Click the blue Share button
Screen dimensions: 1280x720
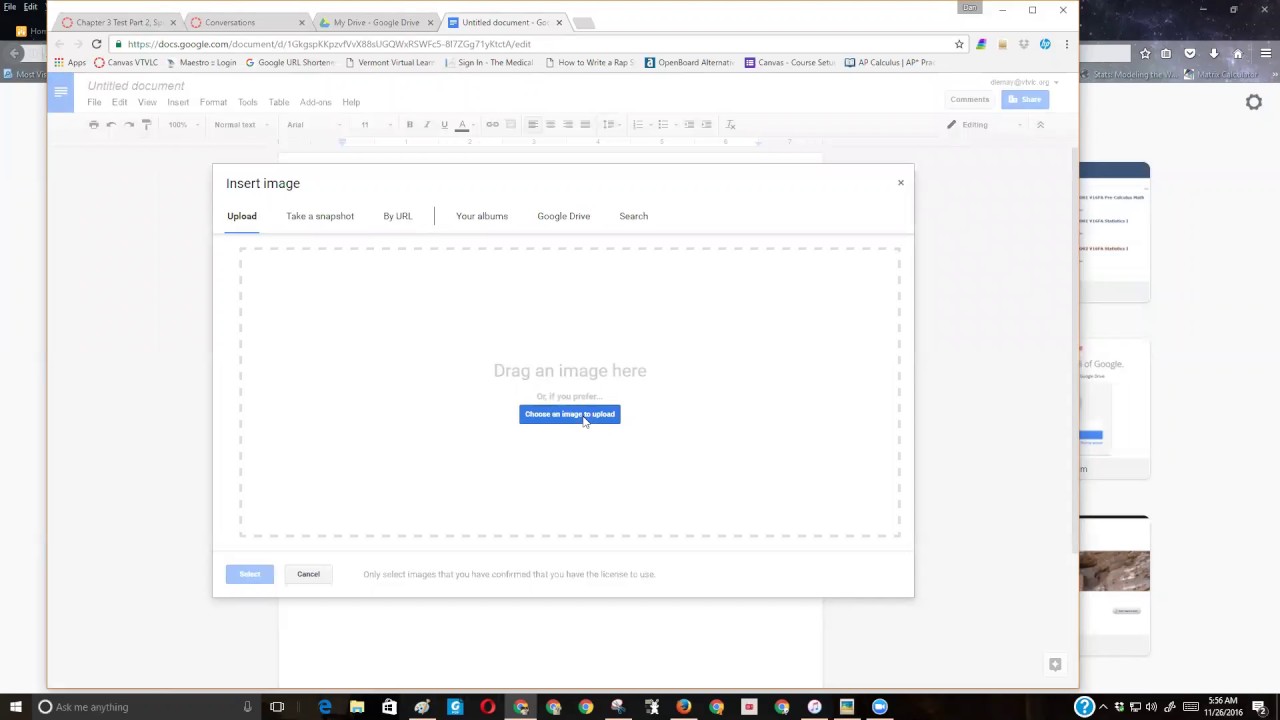(x=1025, y=99)
